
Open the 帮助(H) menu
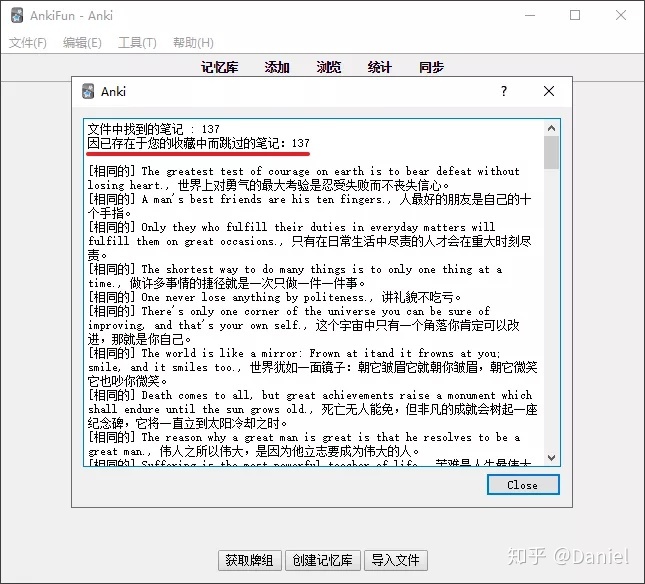pyautogui.click(x=193, y=43)
